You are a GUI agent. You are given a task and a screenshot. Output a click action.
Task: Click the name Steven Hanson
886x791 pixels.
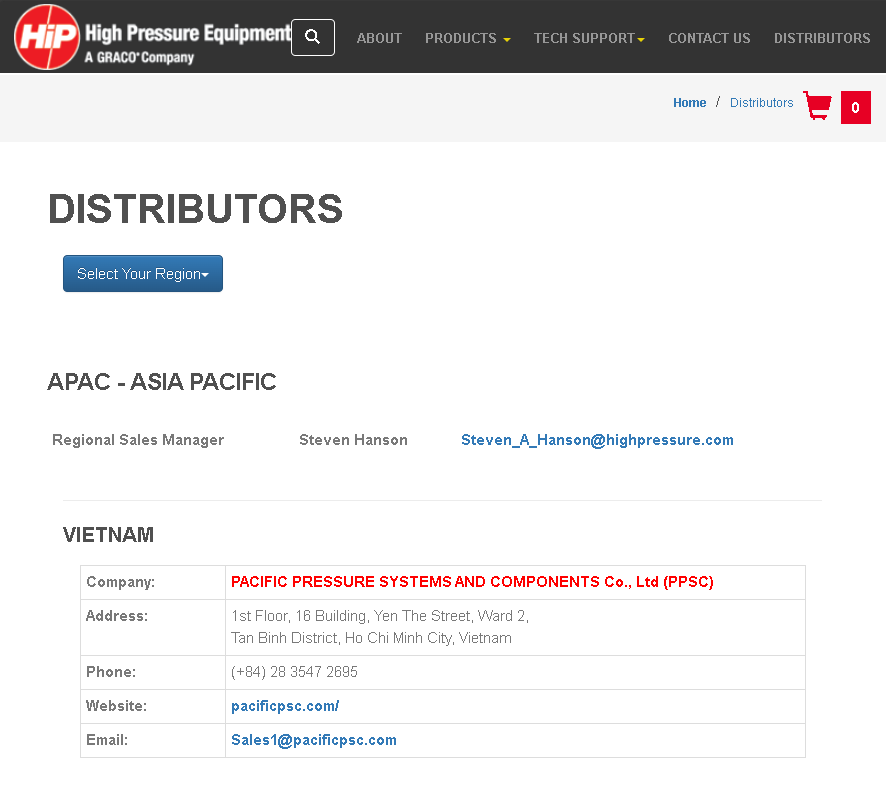tap(353, 440)
